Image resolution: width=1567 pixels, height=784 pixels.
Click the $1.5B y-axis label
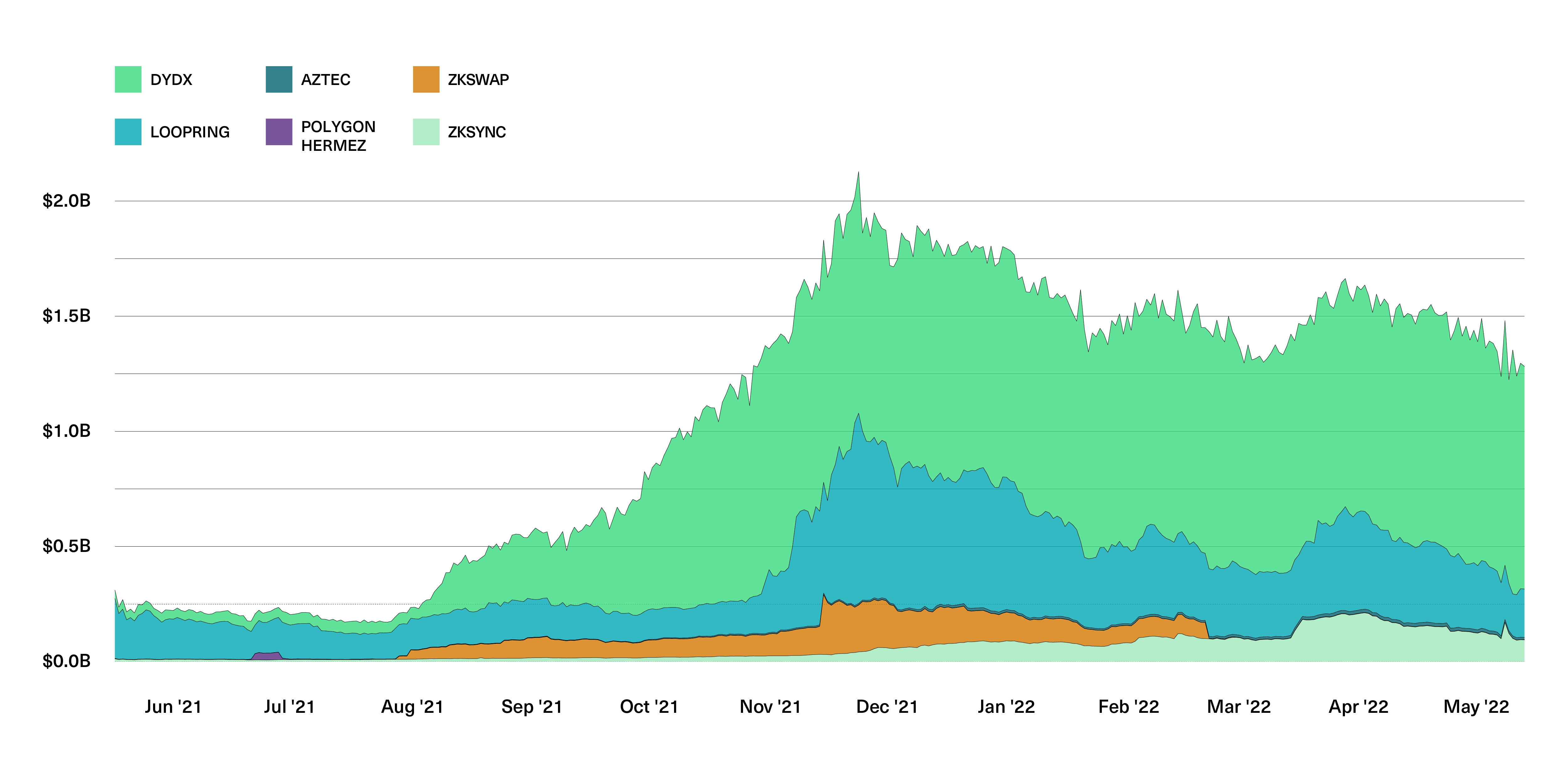point(66,316)
